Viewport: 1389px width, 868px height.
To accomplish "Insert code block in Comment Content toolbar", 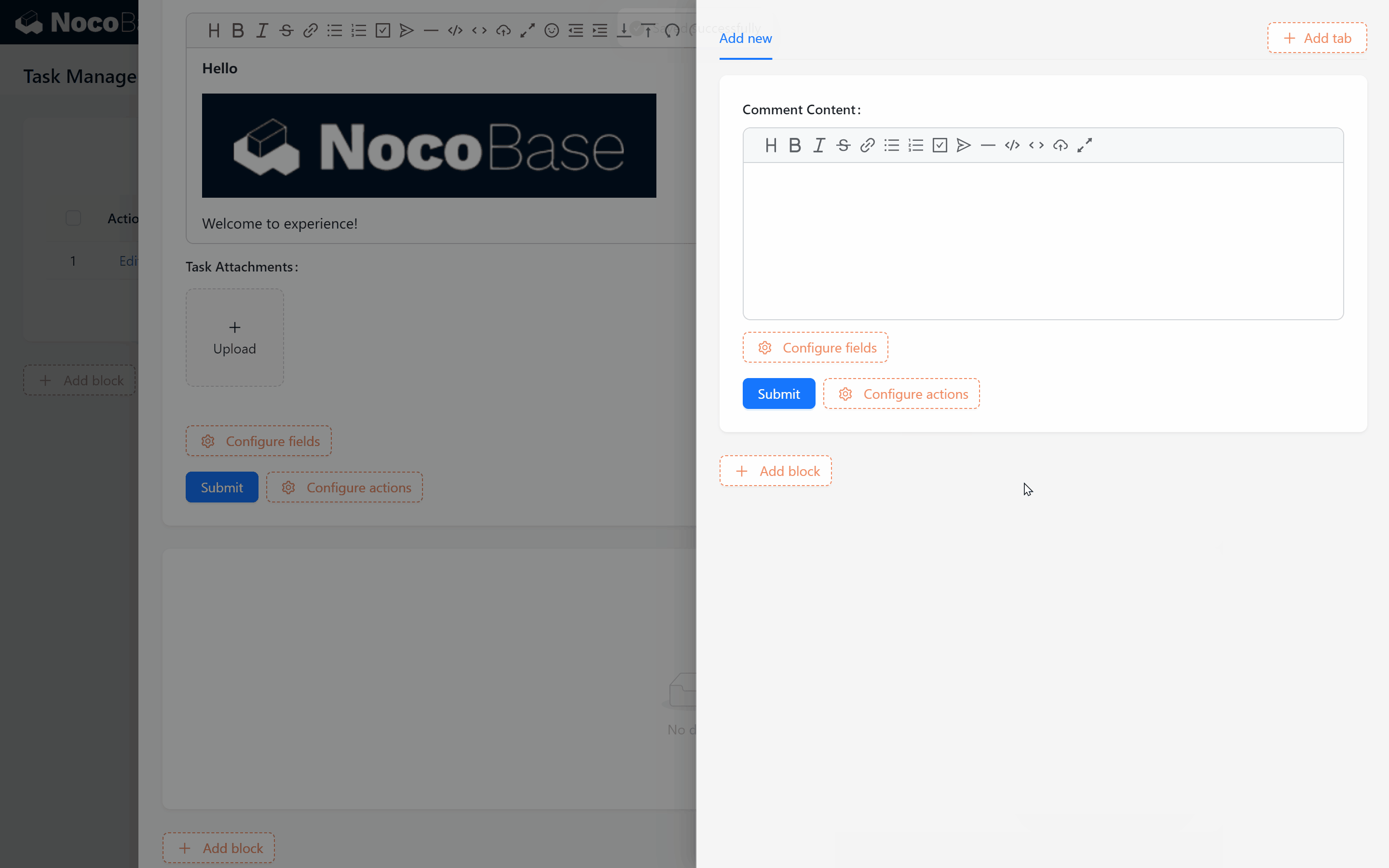I will (1012, 145).
